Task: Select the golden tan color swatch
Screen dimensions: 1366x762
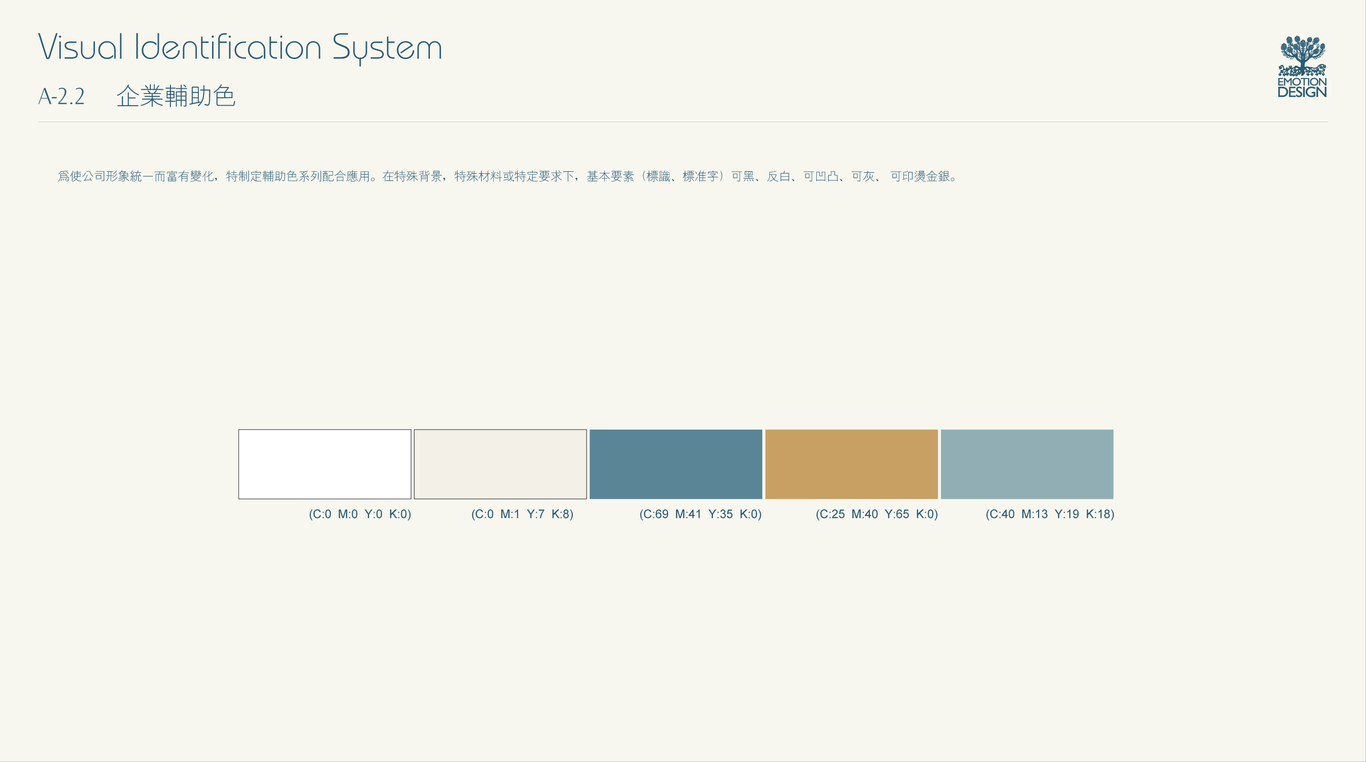Action: click(851, 464)
